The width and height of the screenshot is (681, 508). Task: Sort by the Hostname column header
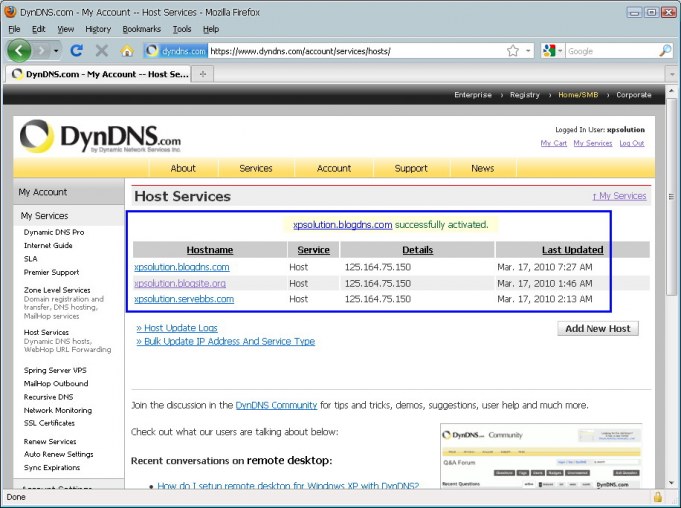[210, 250]
